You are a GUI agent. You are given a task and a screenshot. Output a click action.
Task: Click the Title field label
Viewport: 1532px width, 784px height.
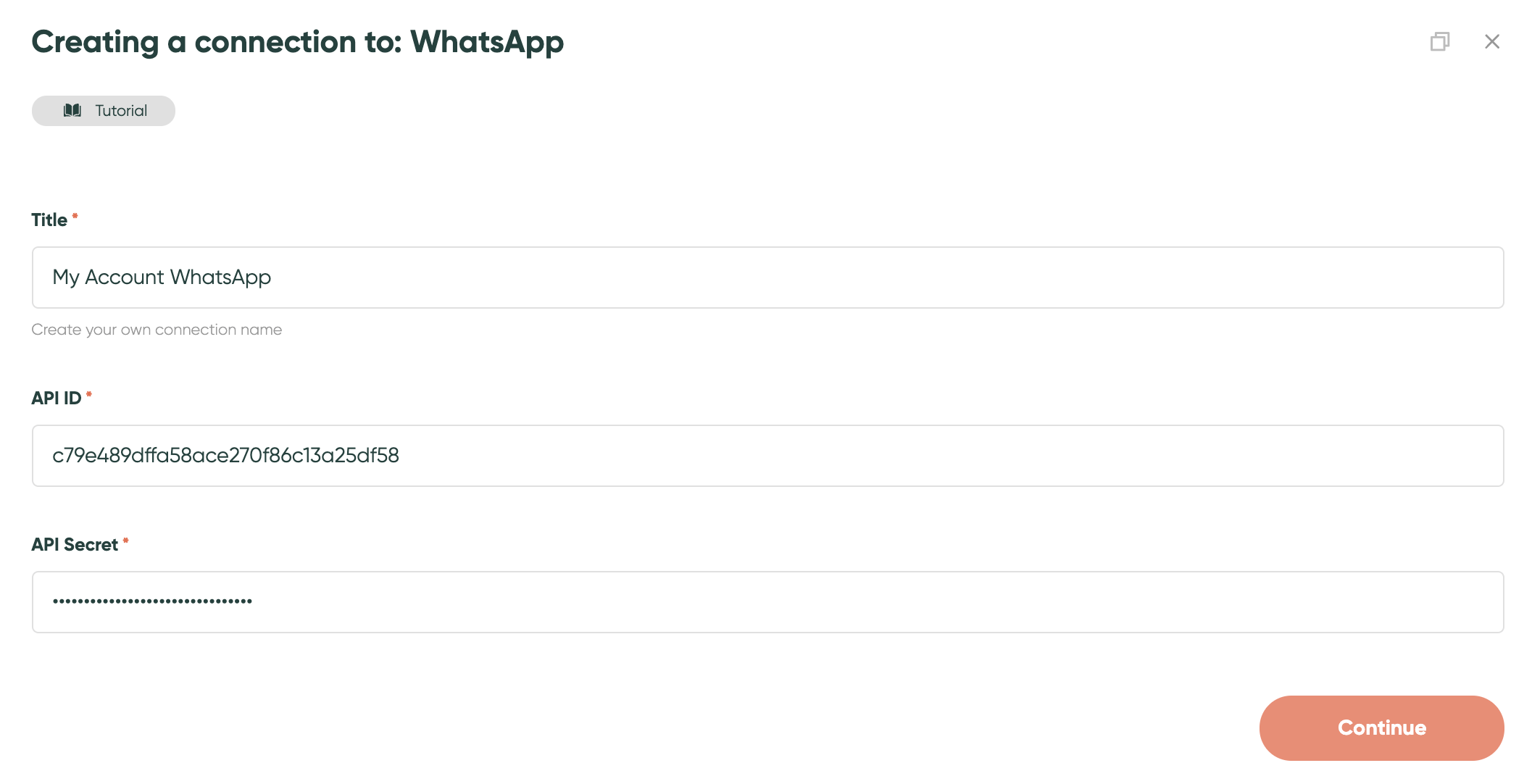pos(49,220)
